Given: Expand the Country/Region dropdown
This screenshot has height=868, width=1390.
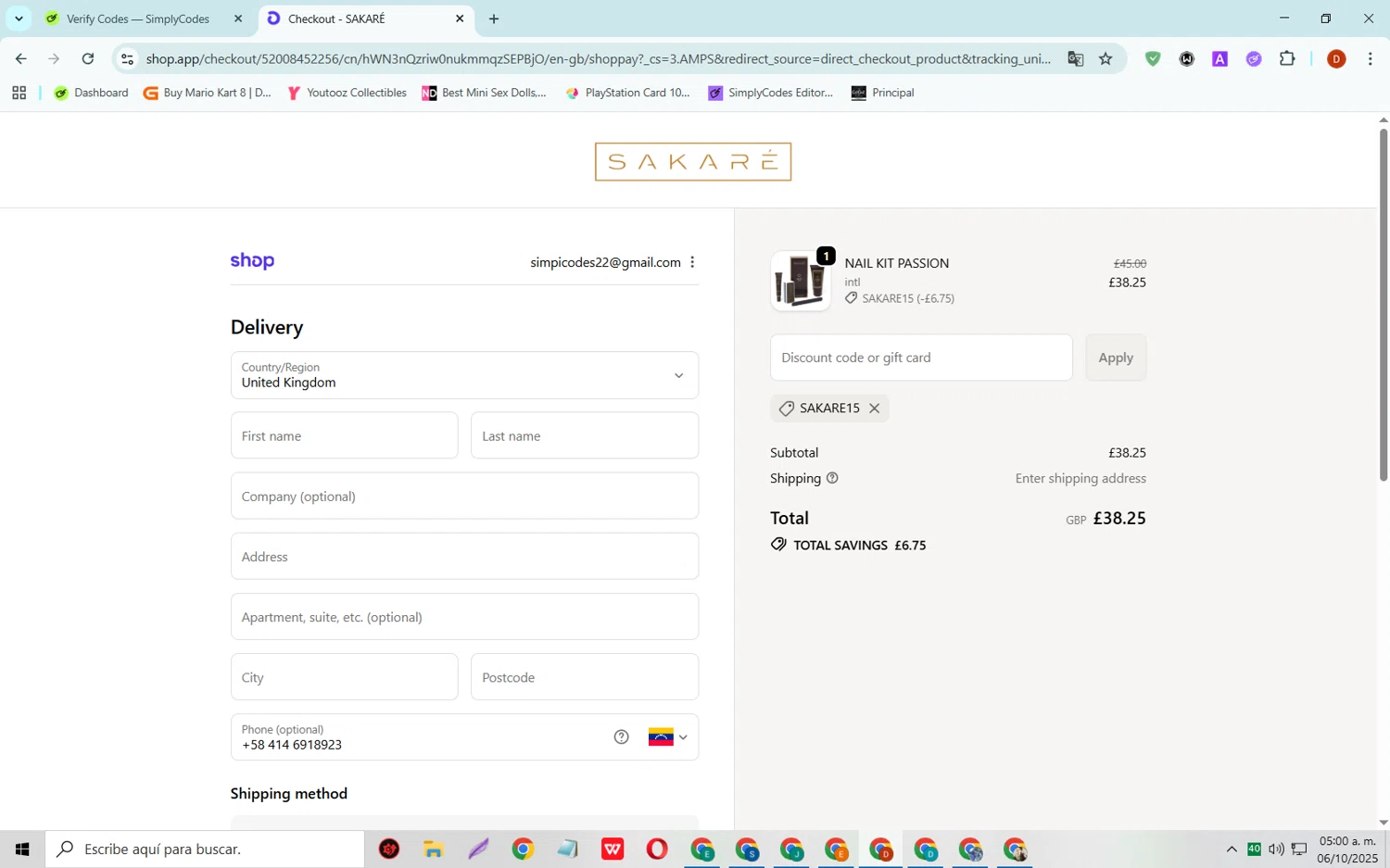Looking at the screenshot, I should [464, 375].
